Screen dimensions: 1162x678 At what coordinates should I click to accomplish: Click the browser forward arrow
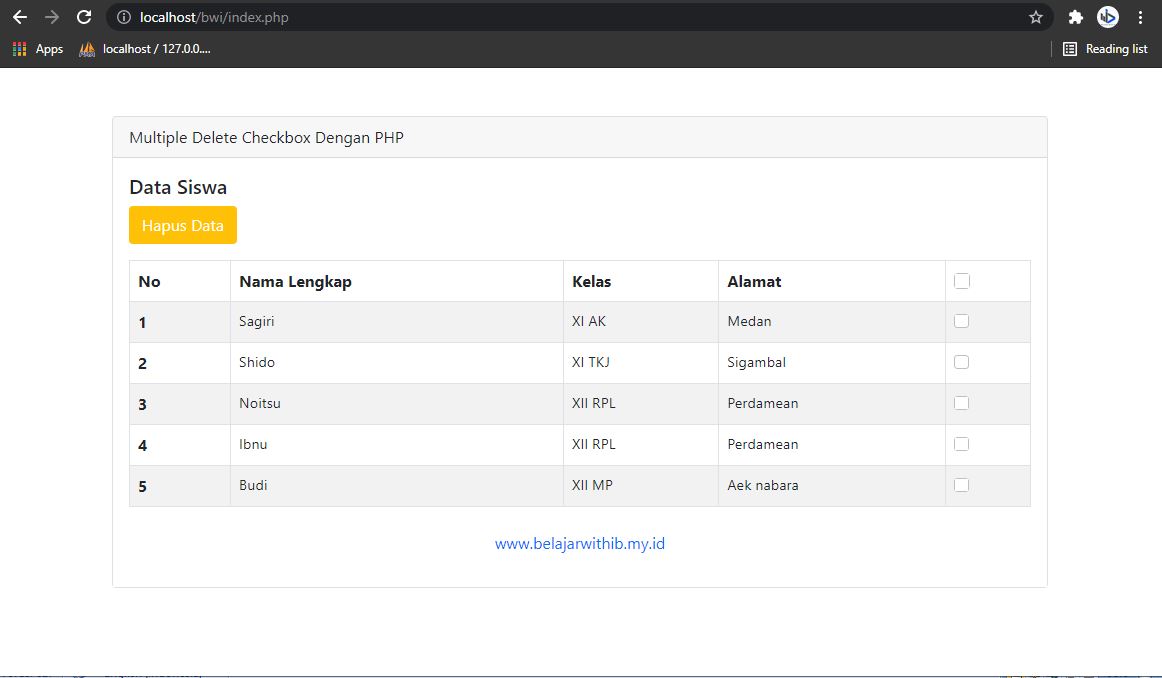pyautogui.click(x=51, y=17)
